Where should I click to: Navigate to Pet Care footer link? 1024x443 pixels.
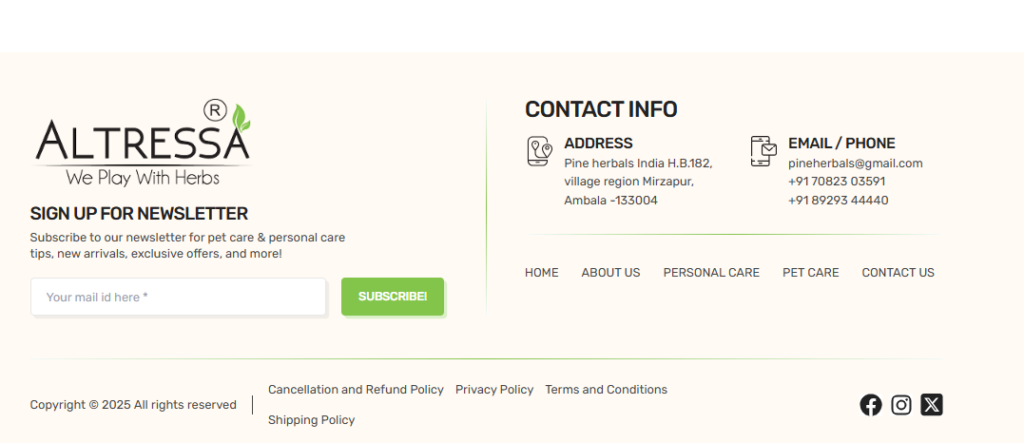[x=811, y=273]
